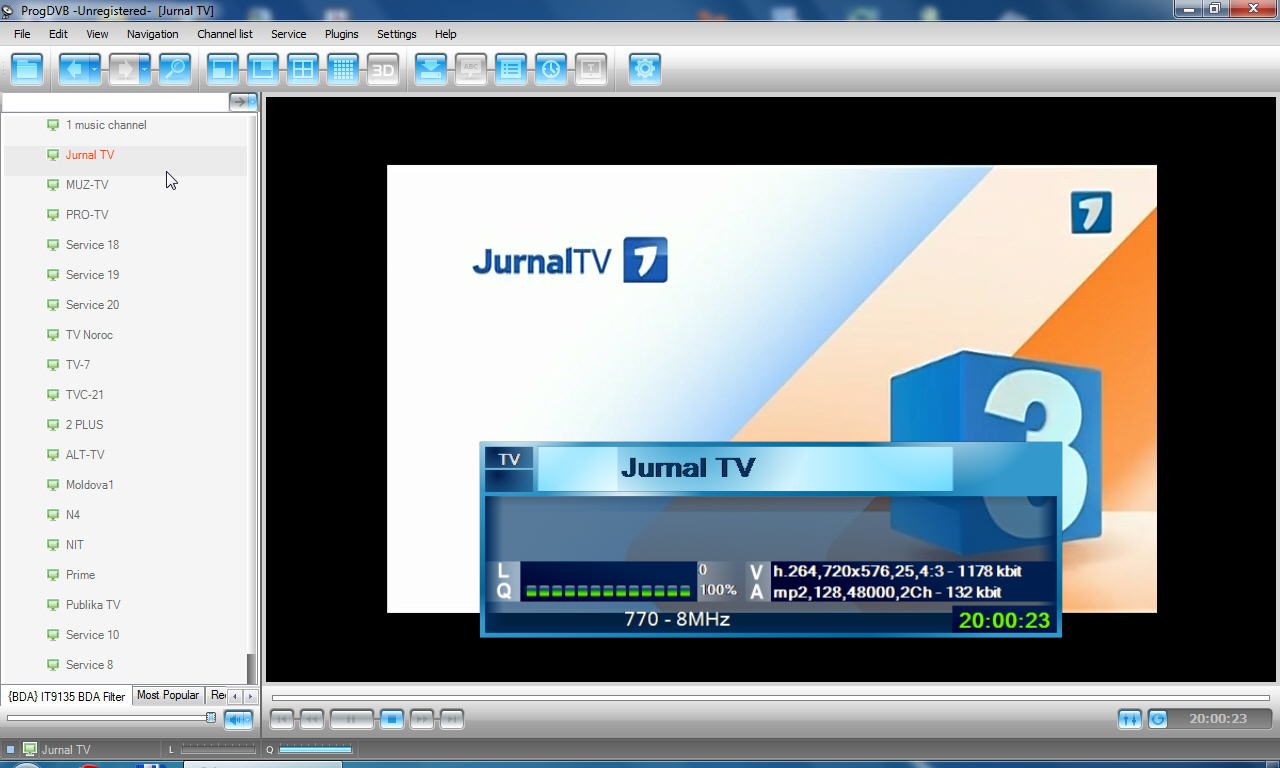Open the Edit menu

point(58,34)
